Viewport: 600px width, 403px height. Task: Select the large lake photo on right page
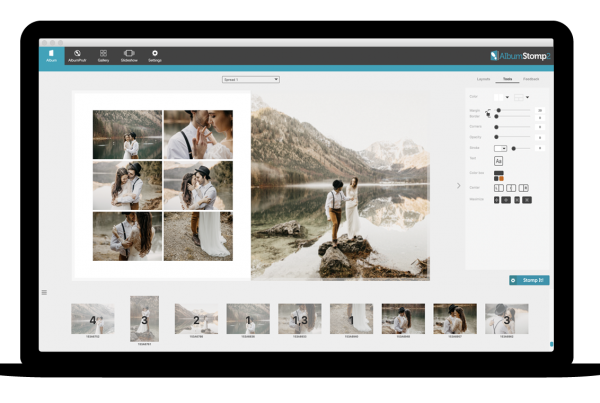(340, 186)
